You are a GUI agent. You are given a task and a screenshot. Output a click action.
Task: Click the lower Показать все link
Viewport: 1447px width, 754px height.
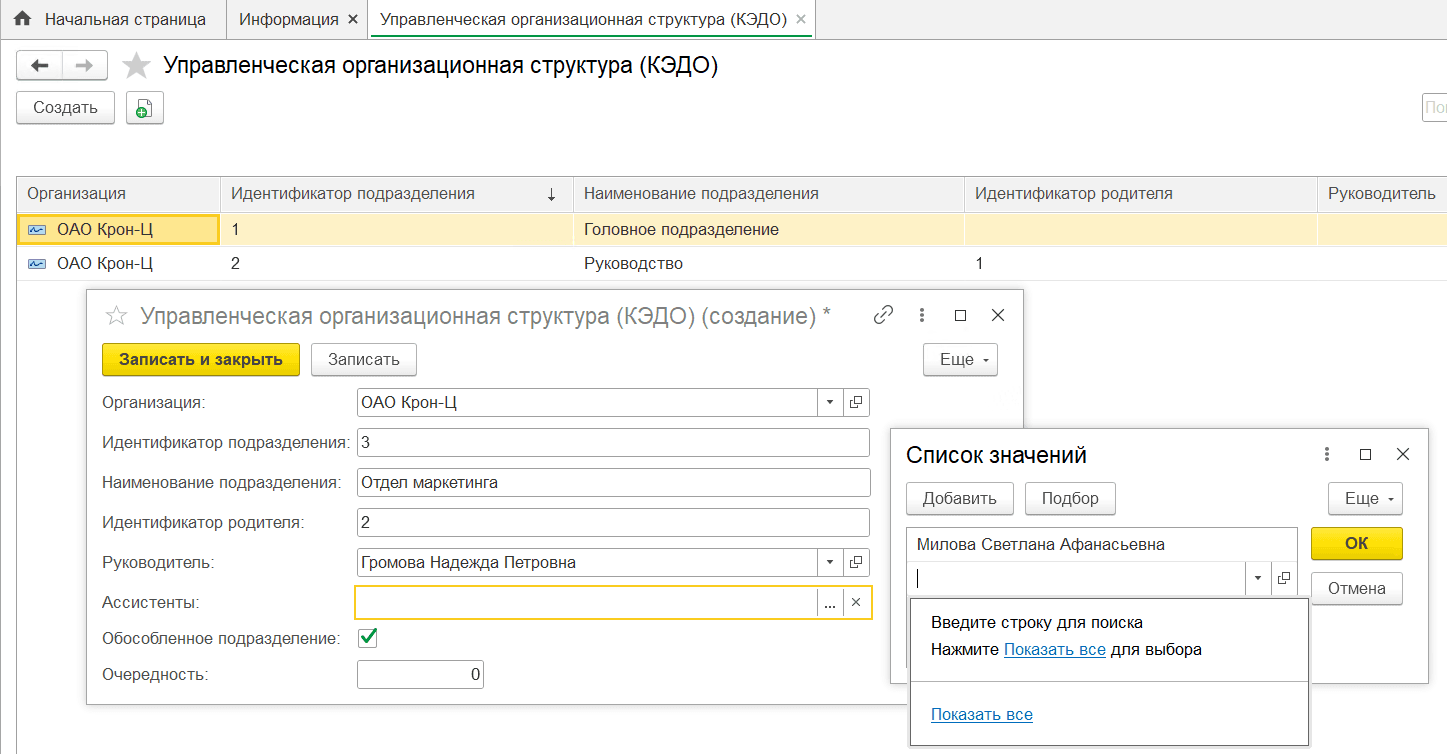(981, 714)
